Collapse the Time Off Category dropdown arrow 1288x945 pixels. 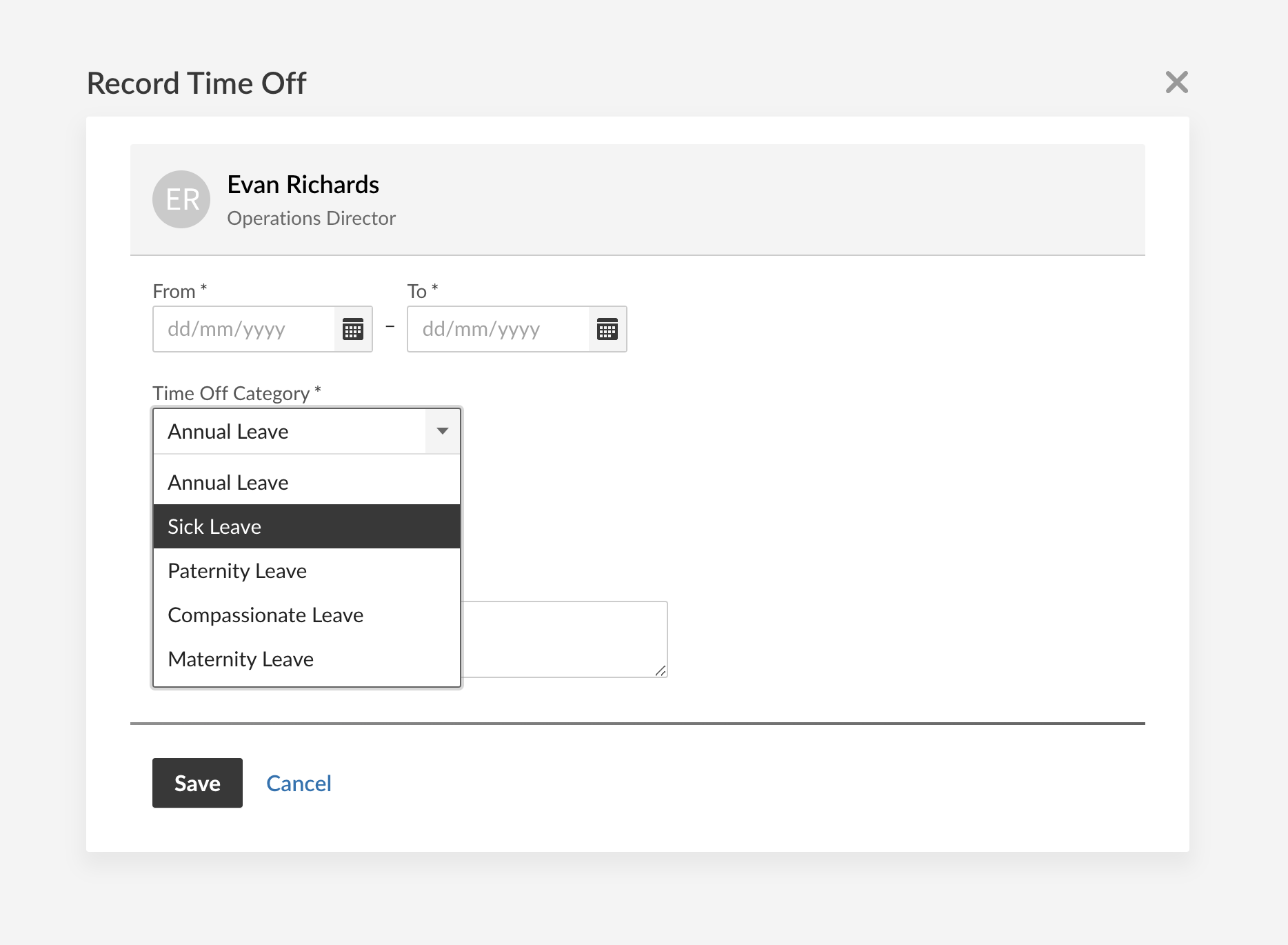(x=443, y=431)
